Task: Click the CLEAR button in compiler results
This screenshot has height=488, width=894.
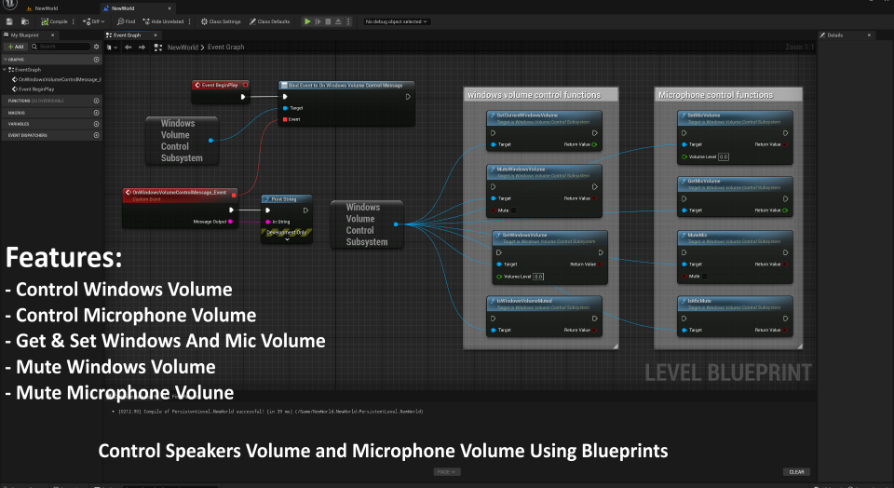Action: tap(796, 471)
